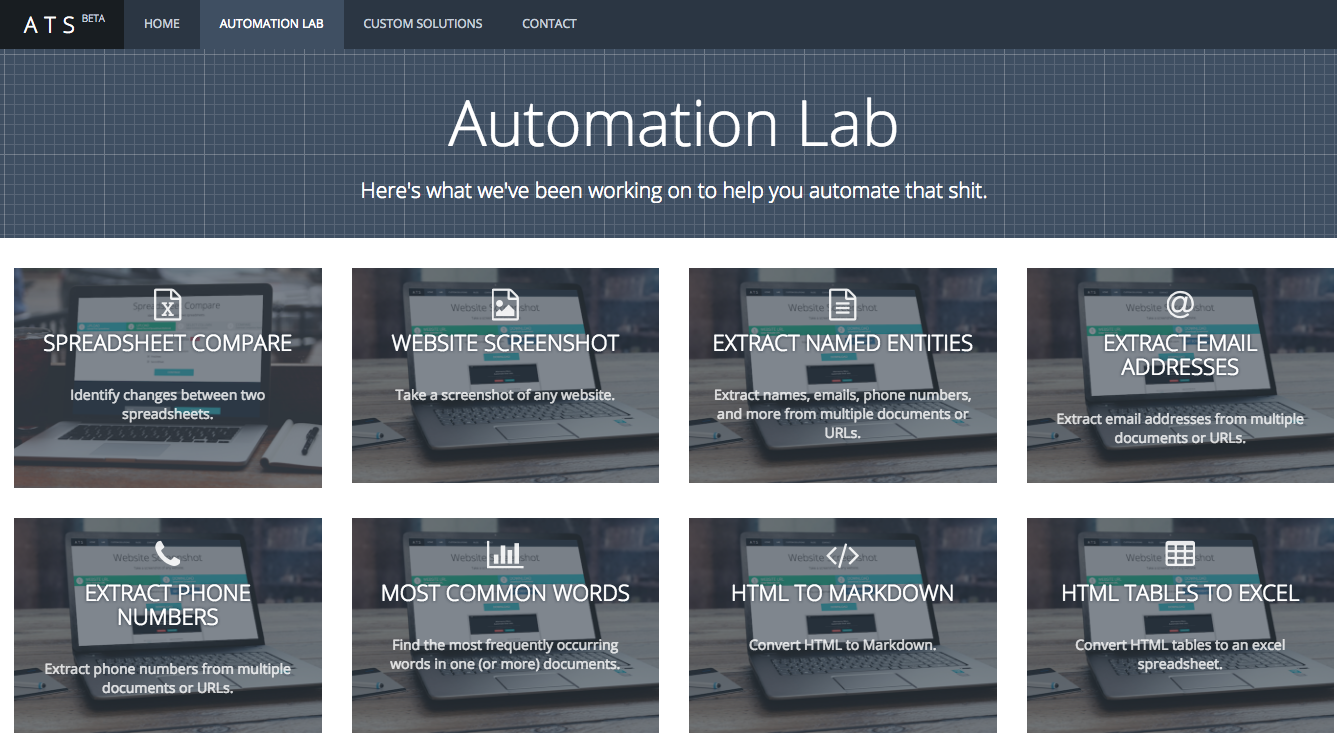Image resolution: width=1337 pixels, height=749 pixels.
Task: Click 'Convert HTML to Markdown.' description
Action: click(843, 645)
